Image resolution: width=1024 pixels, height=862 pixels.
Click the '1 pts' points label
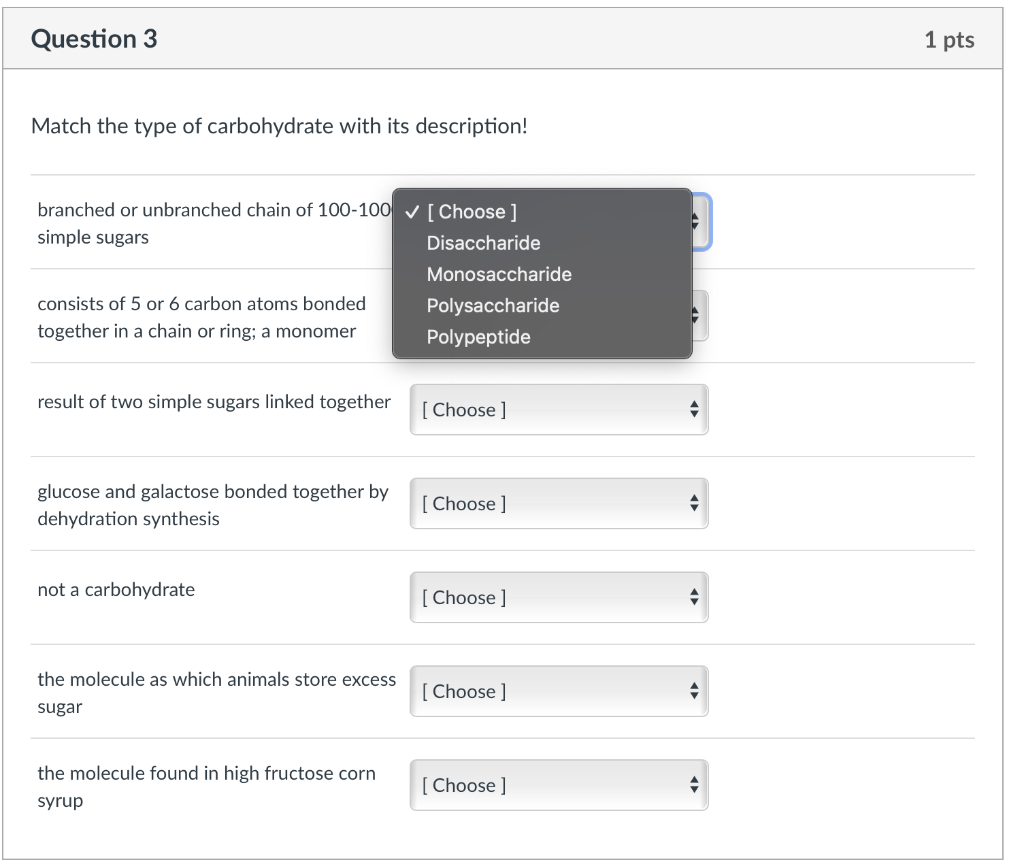949,40
